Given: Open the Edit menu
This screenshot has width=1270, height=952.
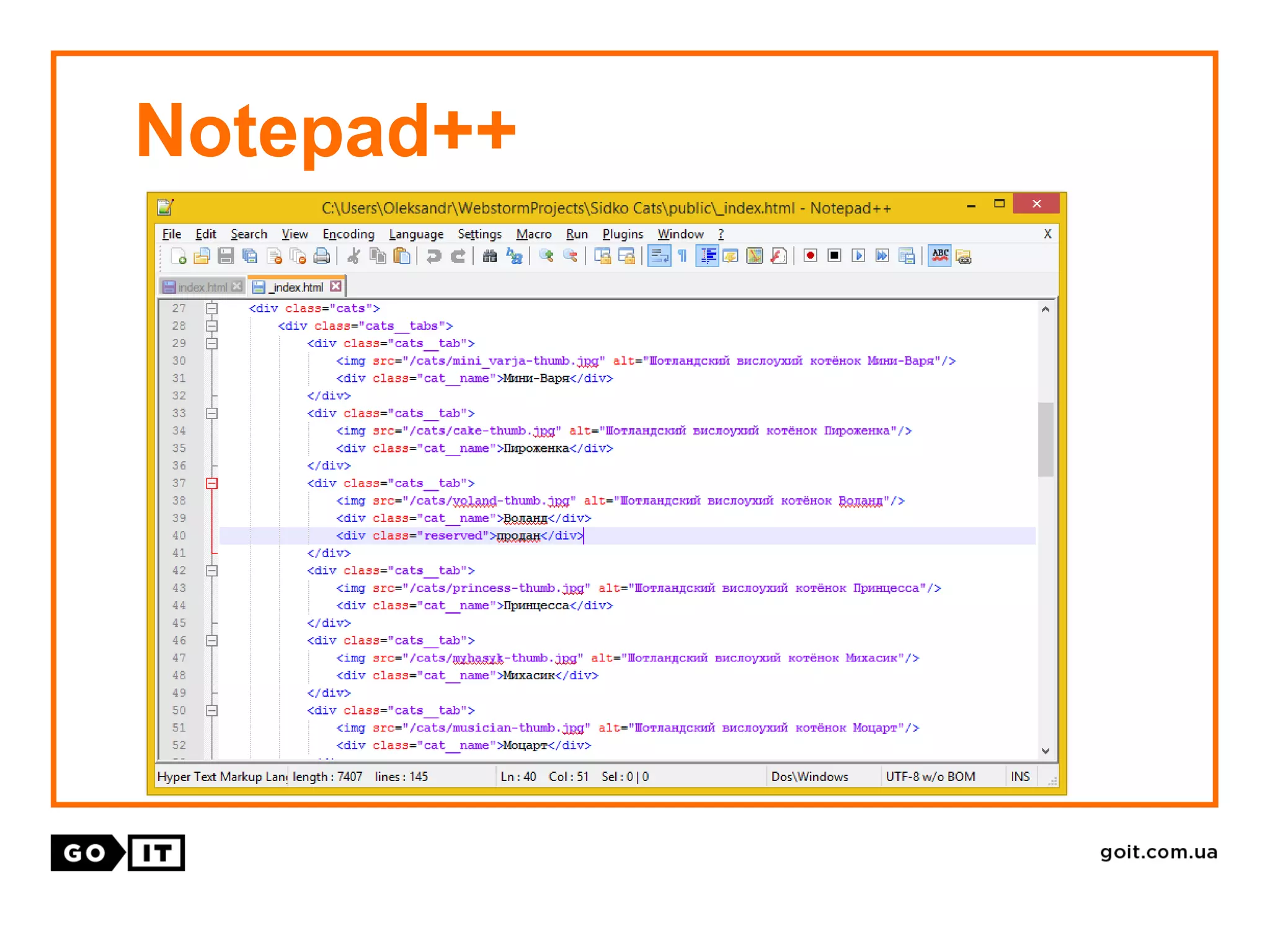Looking at the screenshot, I should pos(206,234).
